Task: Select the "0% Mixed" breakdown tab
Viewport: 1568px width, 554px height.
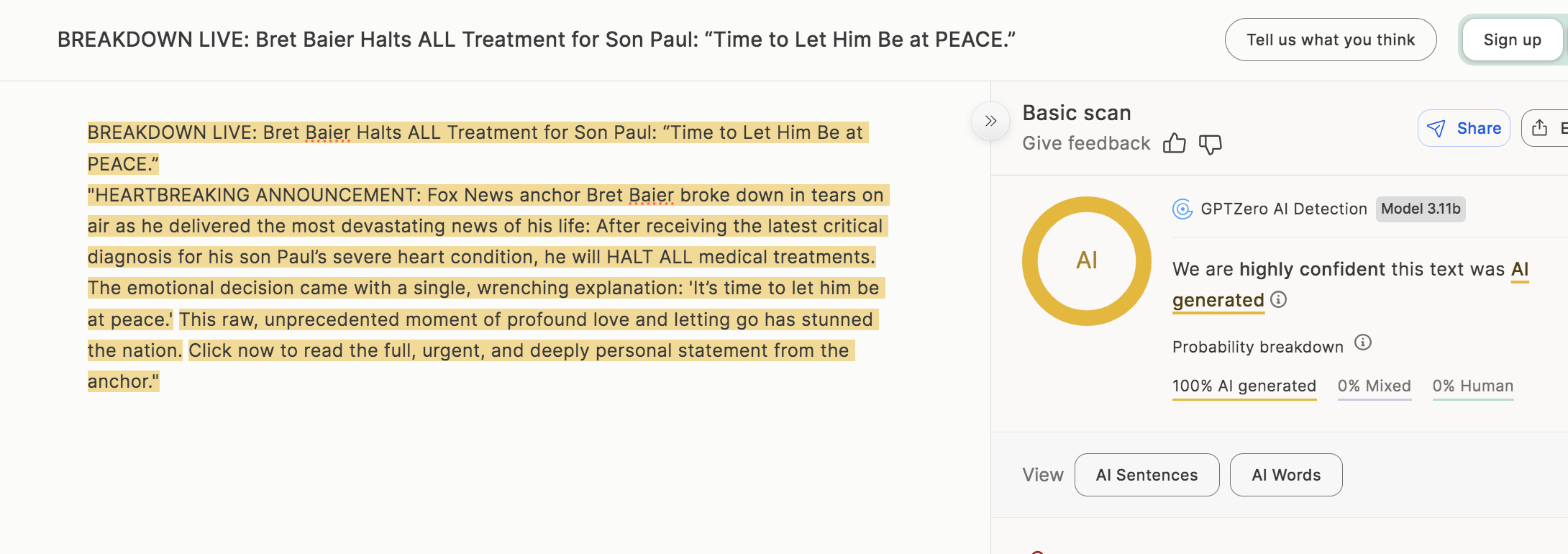Action: tap(1374, 386)
